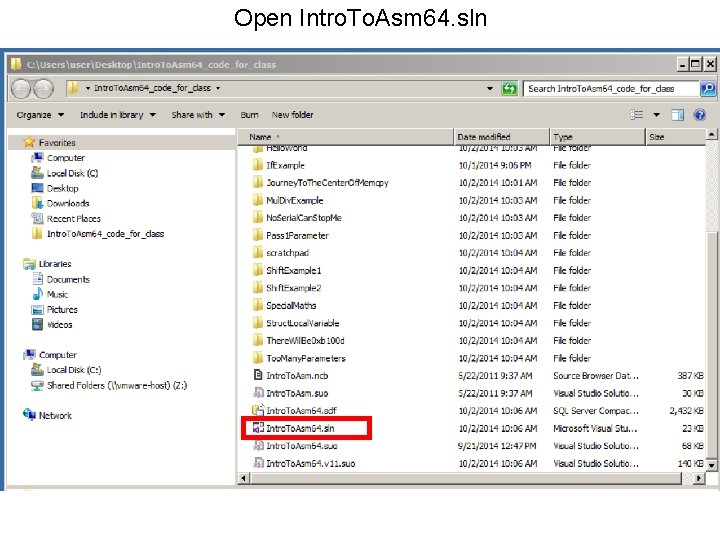Select the NoSerialCanStopMe folder icon

[258, 218]
